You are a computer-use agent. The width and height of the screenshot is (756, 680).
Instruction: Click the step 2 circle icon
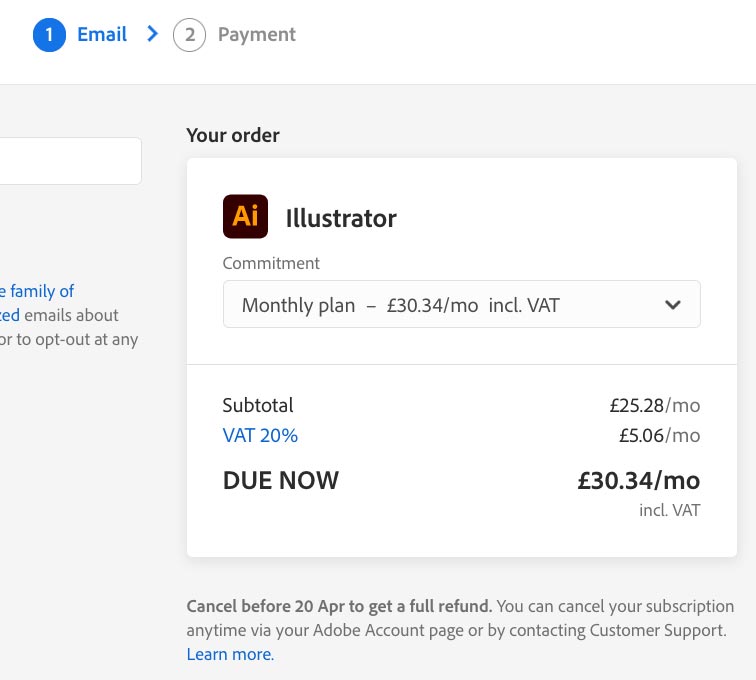pos(189,35)
